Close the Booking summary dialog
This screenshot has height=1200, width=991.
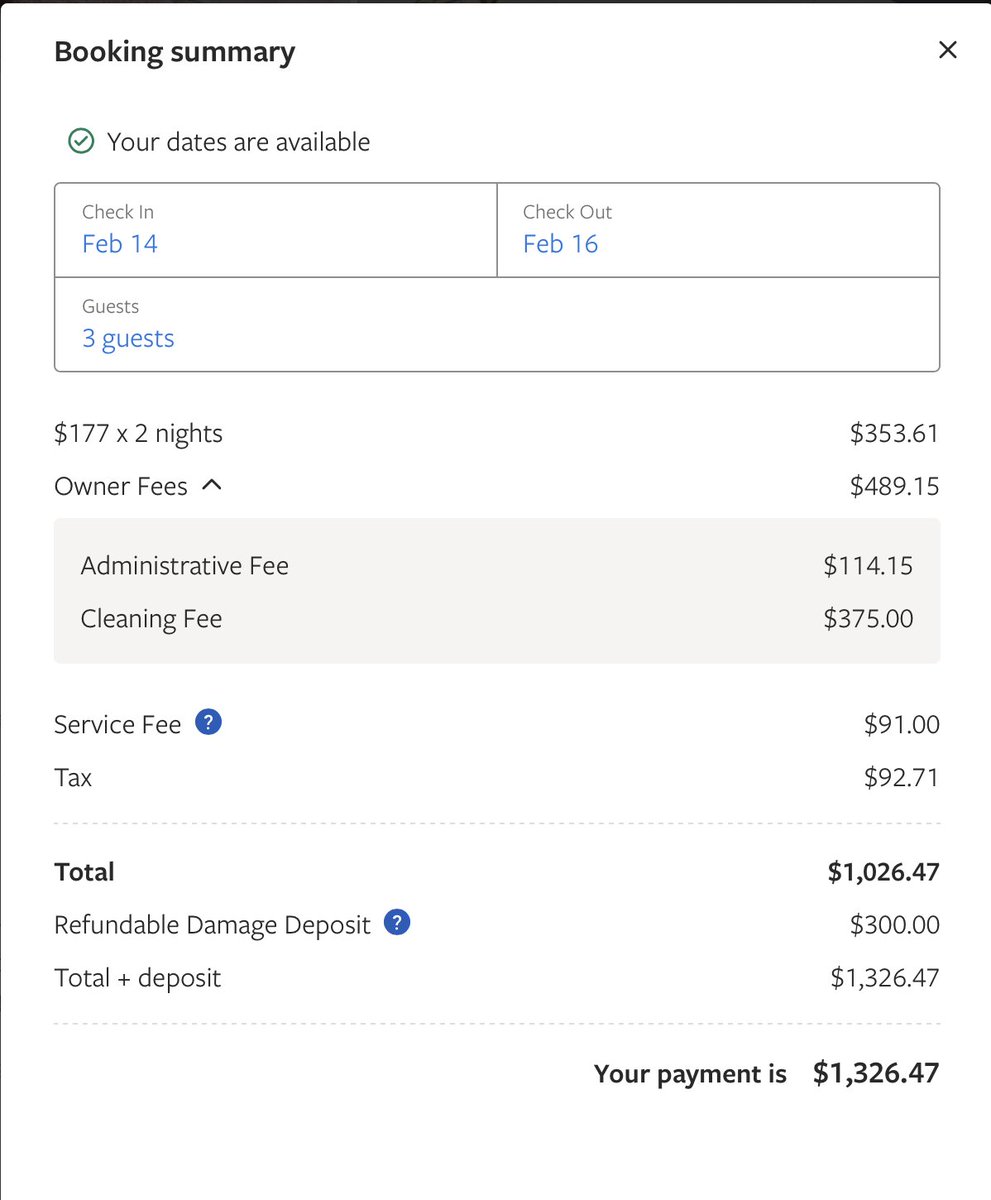947,50
